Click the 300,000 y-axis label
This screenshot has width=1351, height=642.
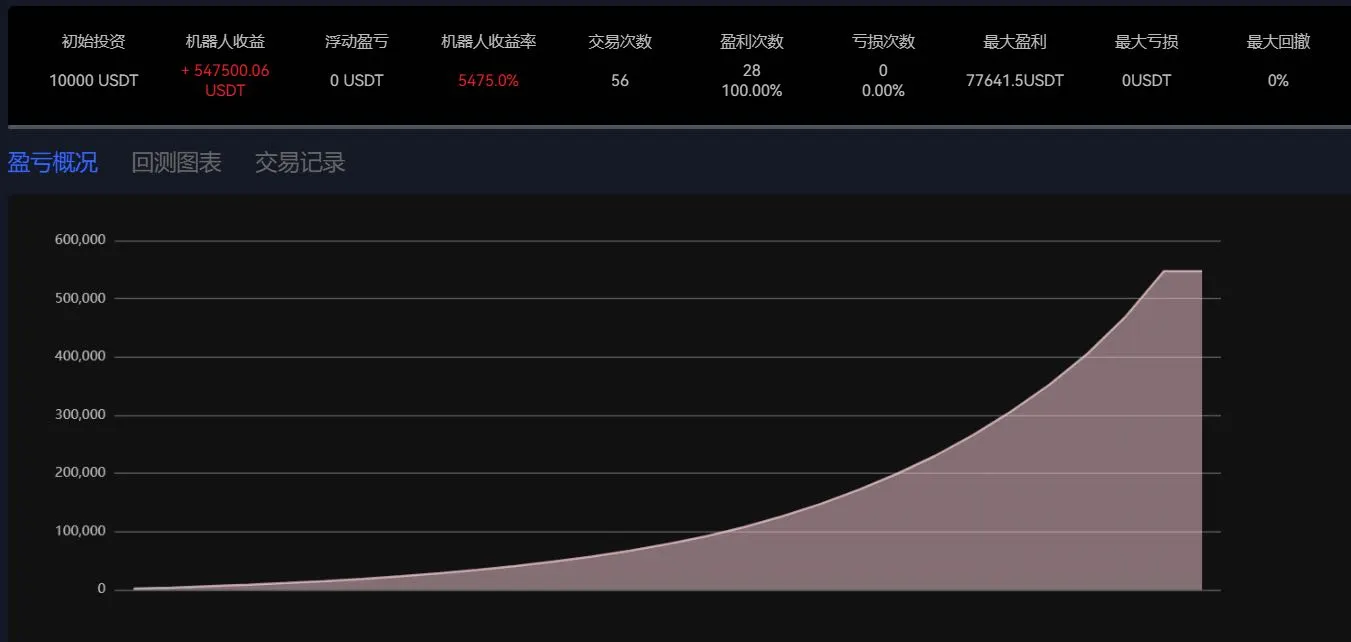point(82,415)
